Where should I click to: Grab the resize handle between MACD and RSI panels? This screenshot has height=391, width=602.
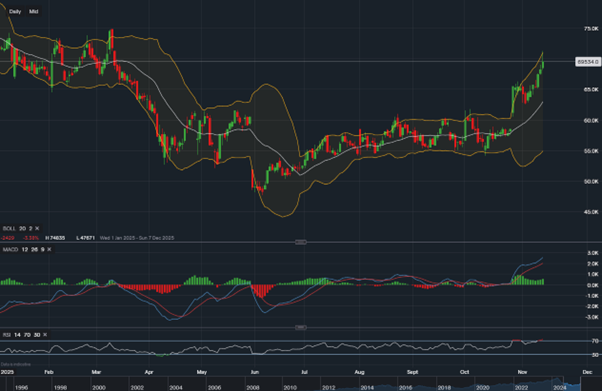301,328
